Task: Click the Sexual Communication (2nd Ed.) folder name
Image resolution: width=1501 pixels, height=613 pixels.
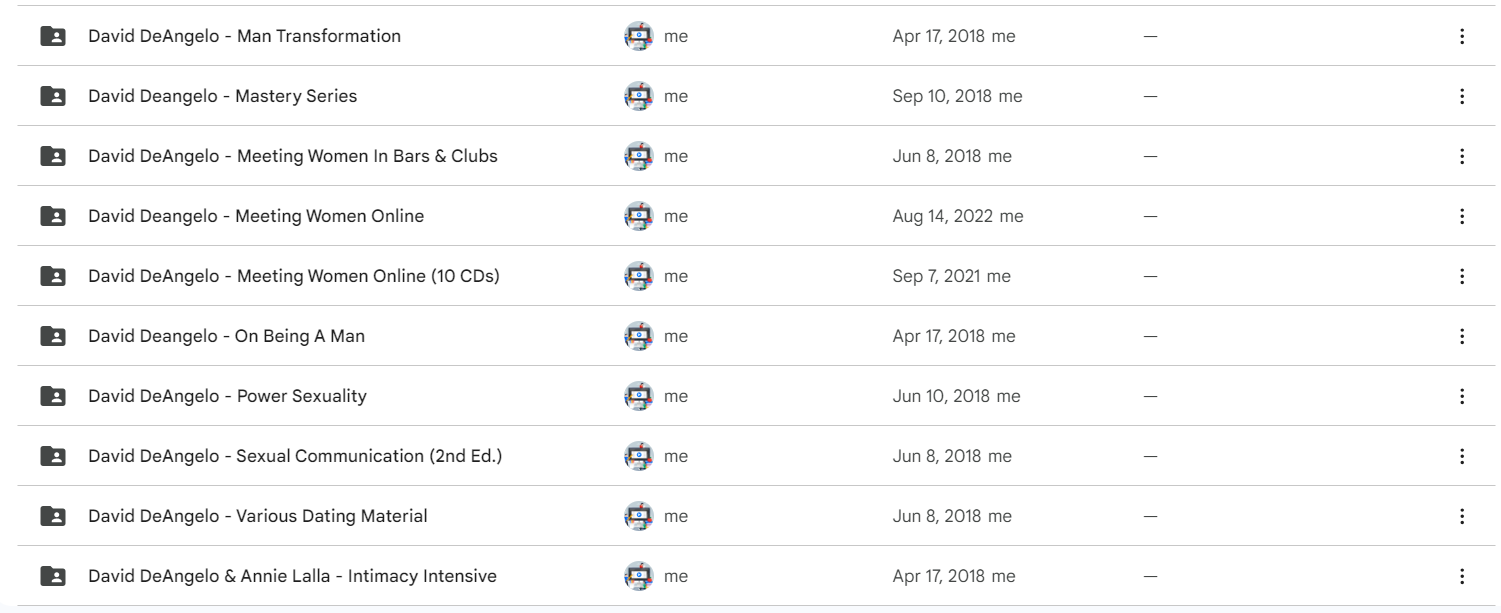Action: pos(295,456)
